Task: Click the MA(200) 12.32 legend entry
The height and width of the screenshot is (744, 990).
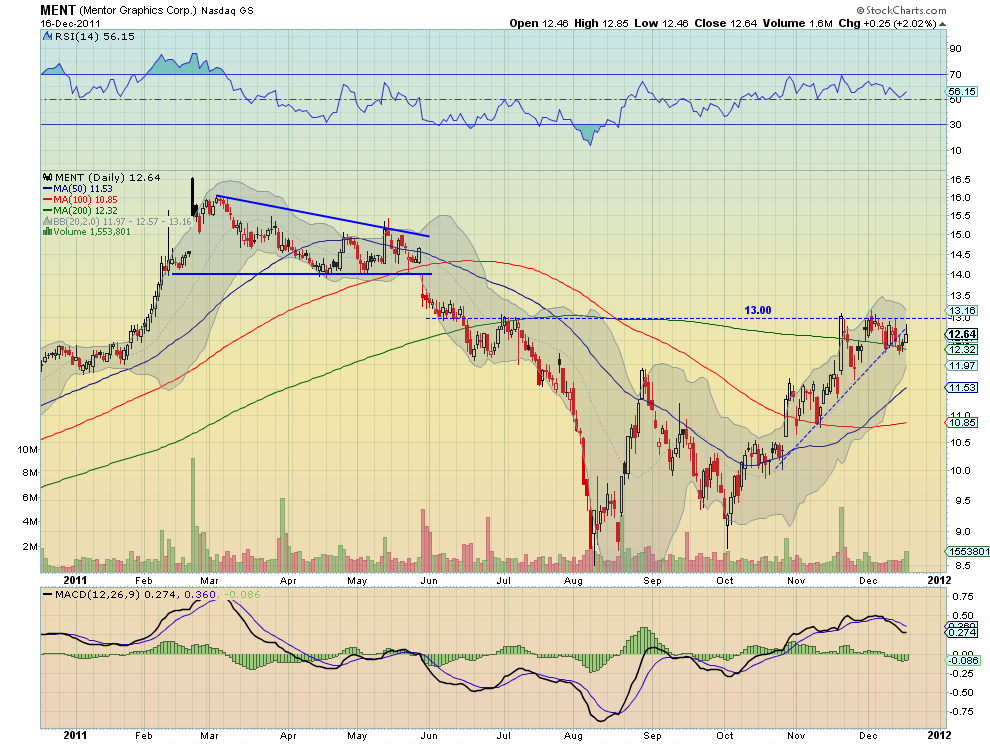Action: pos(80,210)
